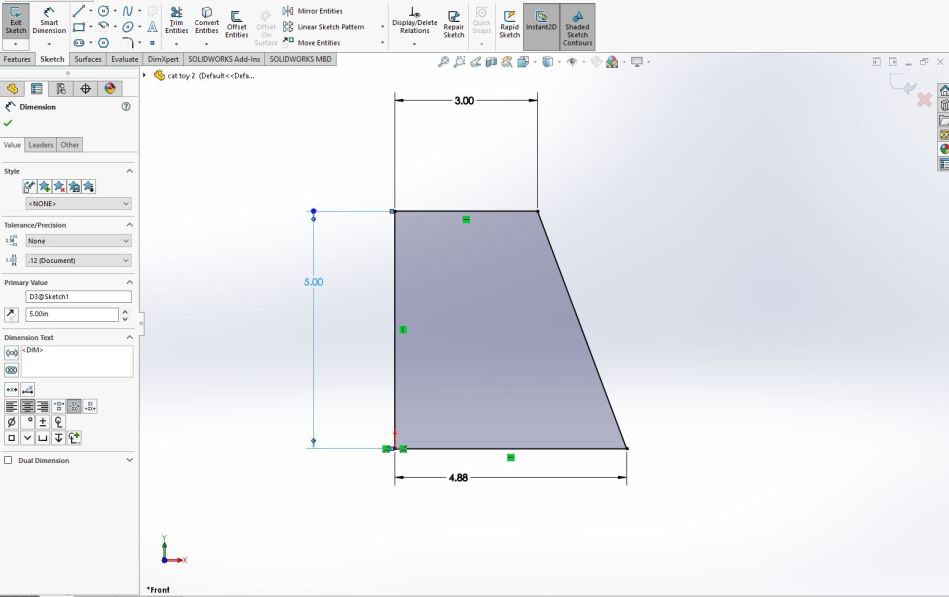Image resolution: width=949 pixels, height=597 pixels.
Task: Open the Style dropdown showing NONE
Action: click(78, 204)
